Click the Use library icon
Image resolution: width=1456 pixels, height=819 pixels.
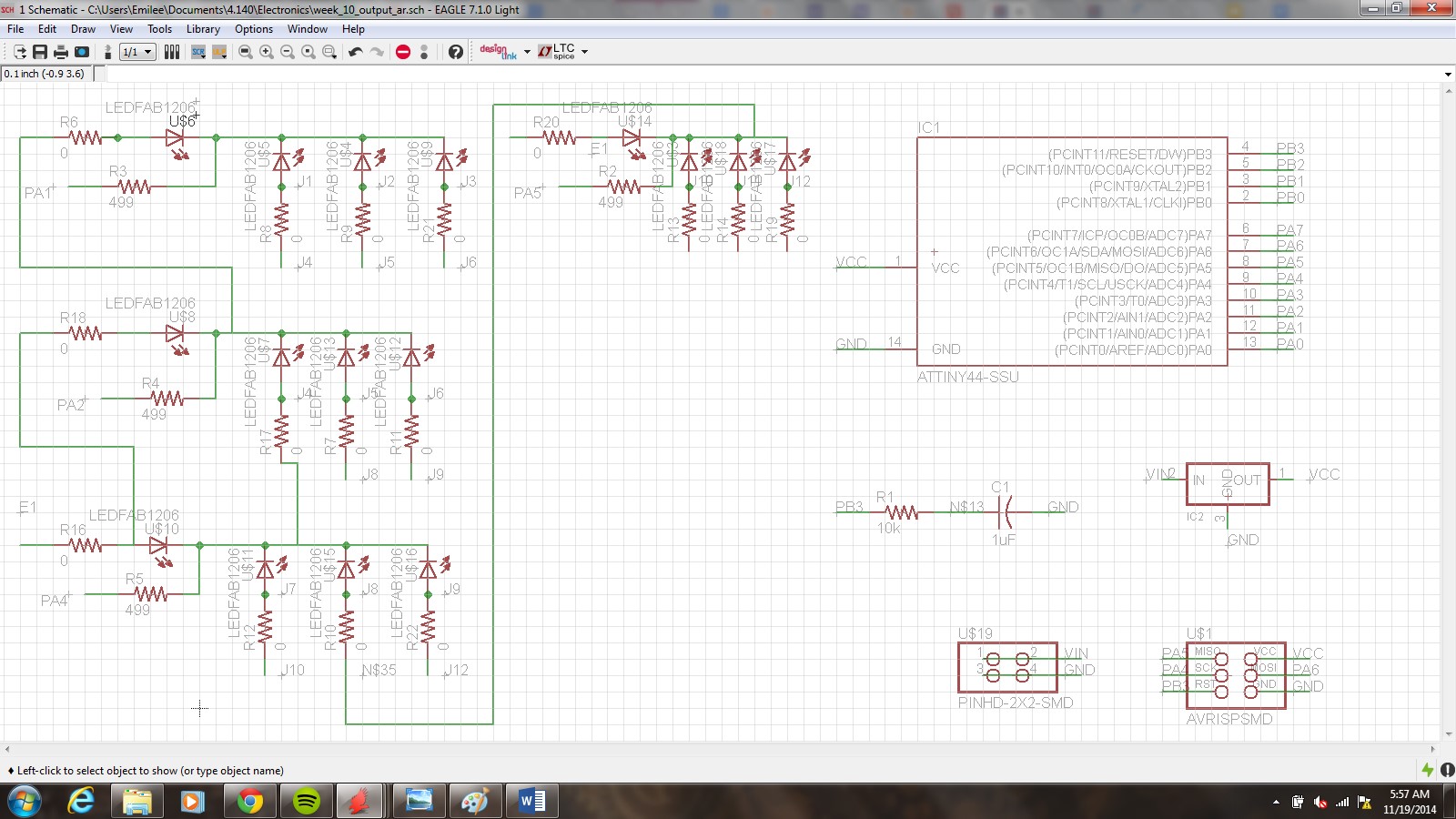(172, 52)
